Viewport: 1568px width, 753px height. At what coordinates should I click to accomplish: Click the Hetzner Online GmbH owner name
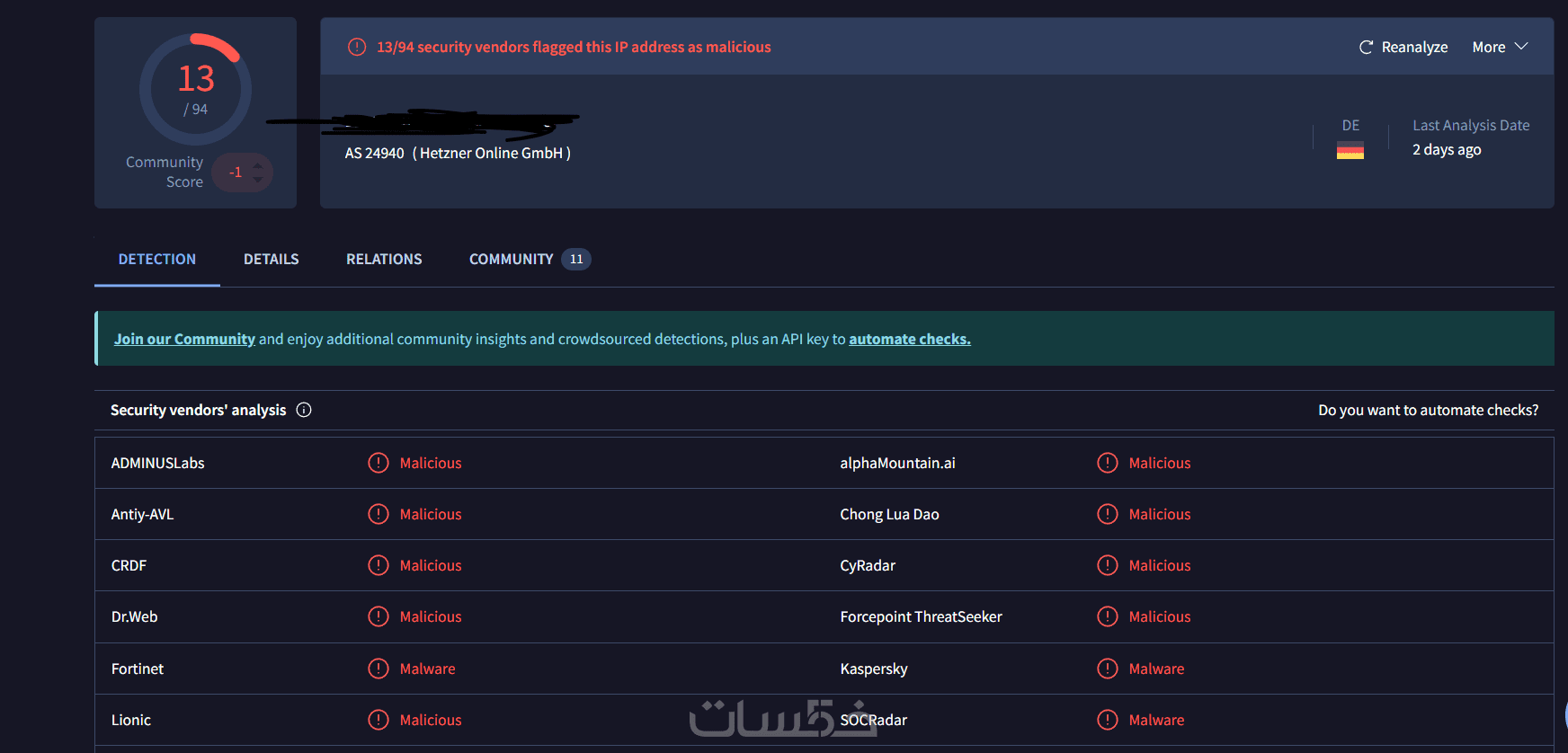tap(491, 153)
